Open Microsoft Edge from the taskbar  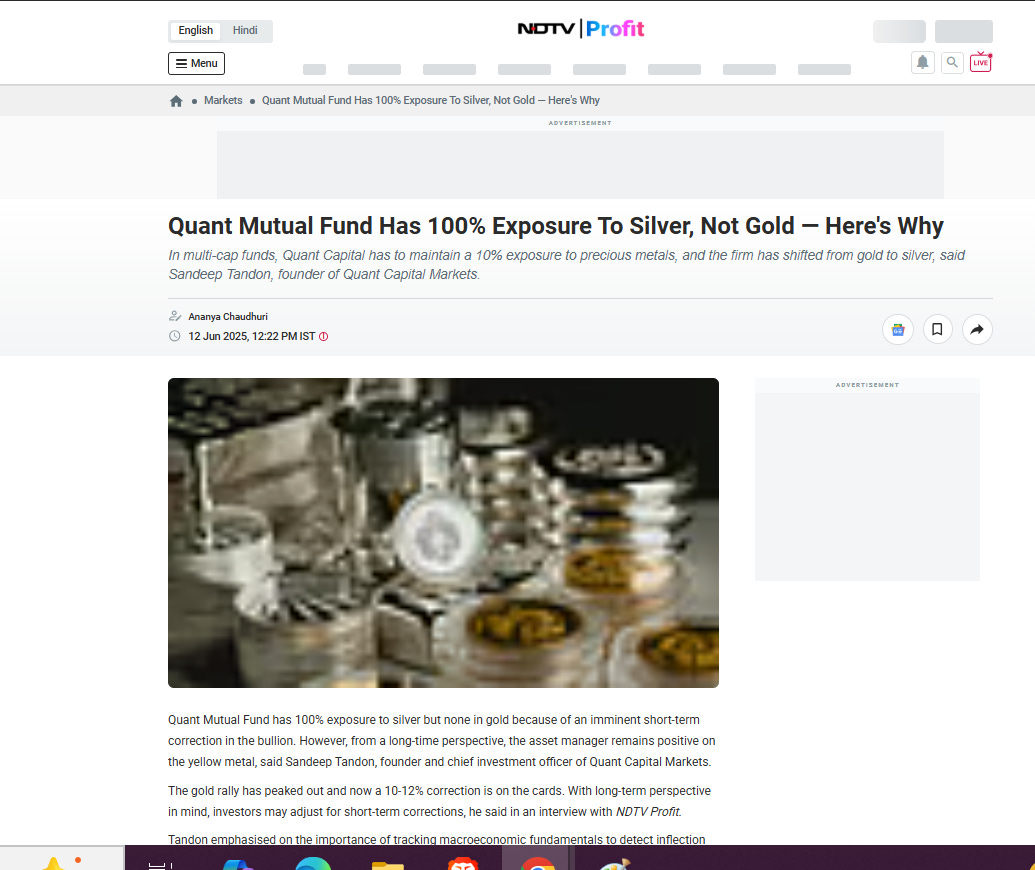(x=313, y=862)
